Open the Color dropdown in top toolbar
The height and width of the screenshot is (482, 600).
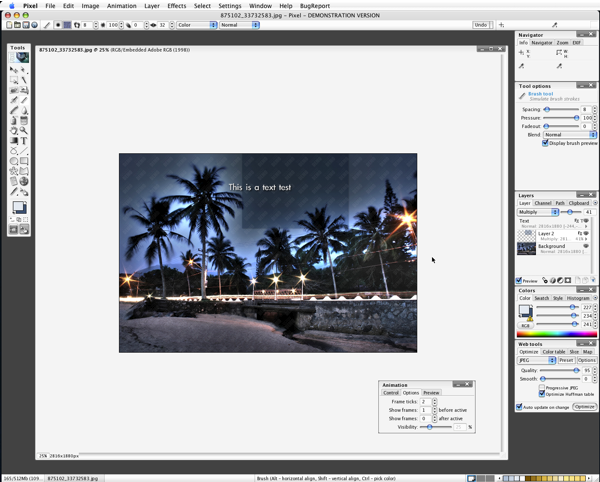(x=197, y=25)
